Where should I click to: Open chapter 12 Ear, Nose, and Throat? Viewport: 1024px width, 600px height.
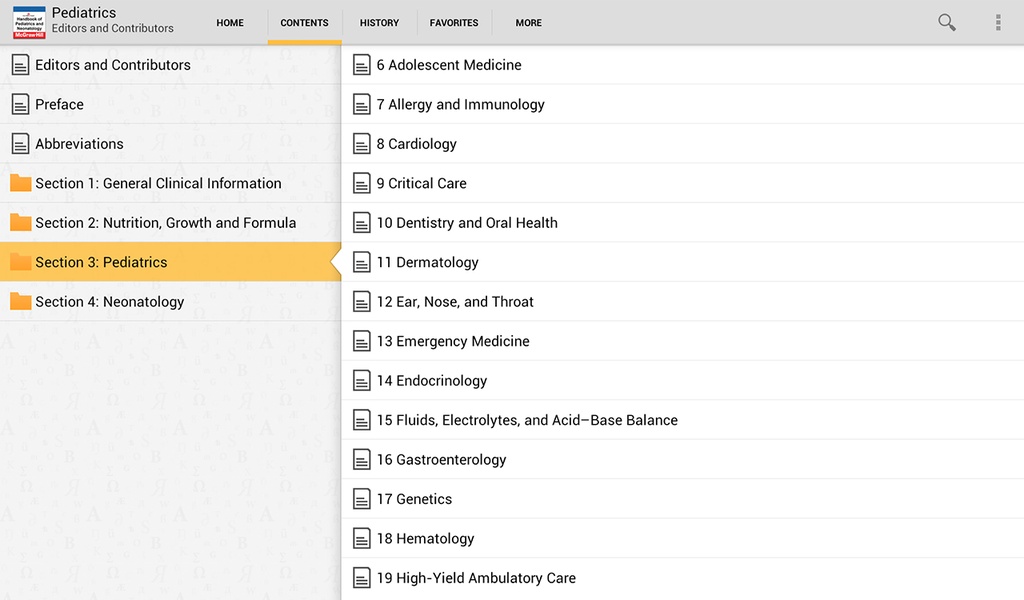(682, 301)
